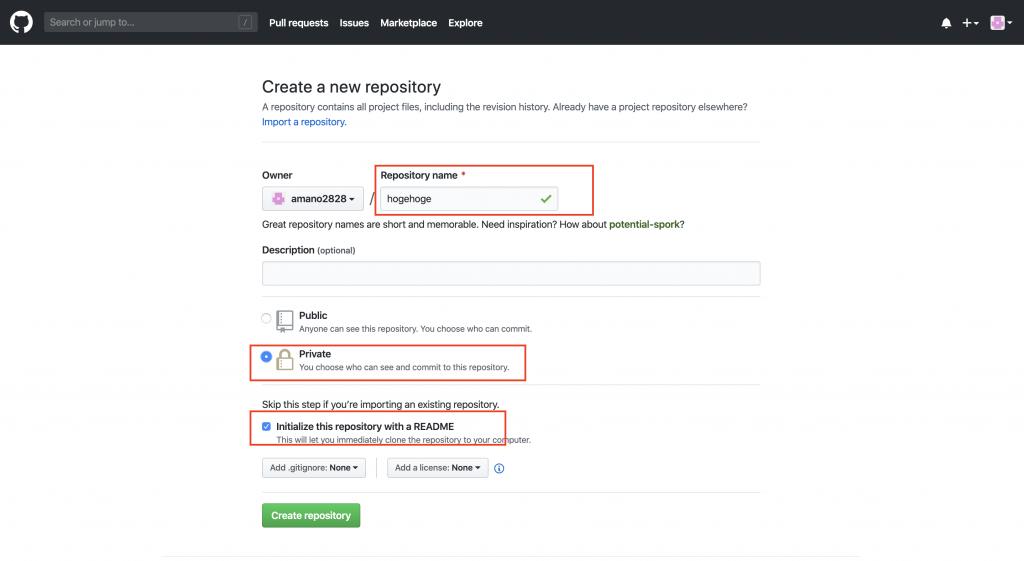Open the GitHub home logo

point(21,22)
